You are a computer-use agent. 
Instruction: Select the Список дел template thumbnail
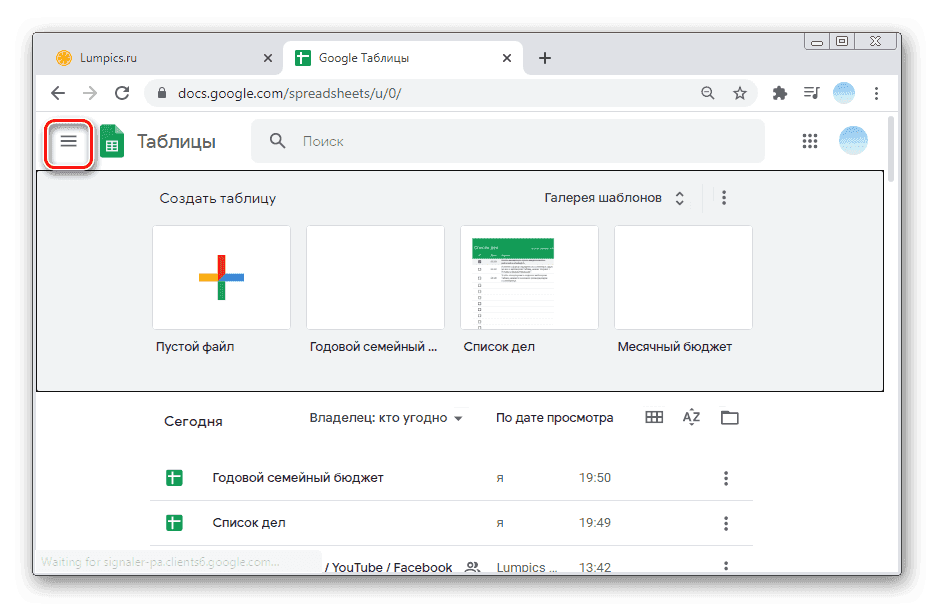[x=529, y=277]
